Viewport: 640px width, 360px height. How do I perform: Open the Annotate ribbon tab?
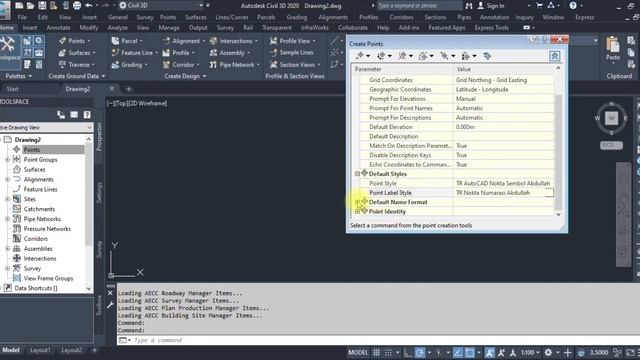58,28
